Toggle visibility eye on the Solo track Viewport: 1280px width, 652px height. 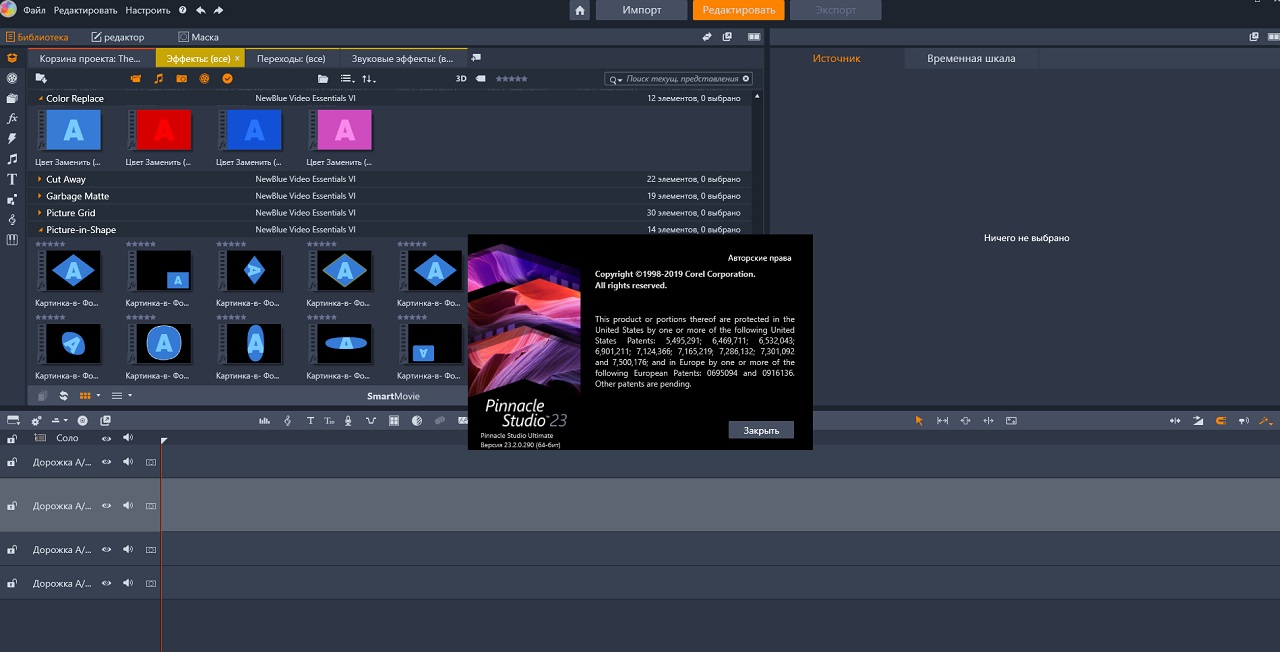tap(106, 438)
